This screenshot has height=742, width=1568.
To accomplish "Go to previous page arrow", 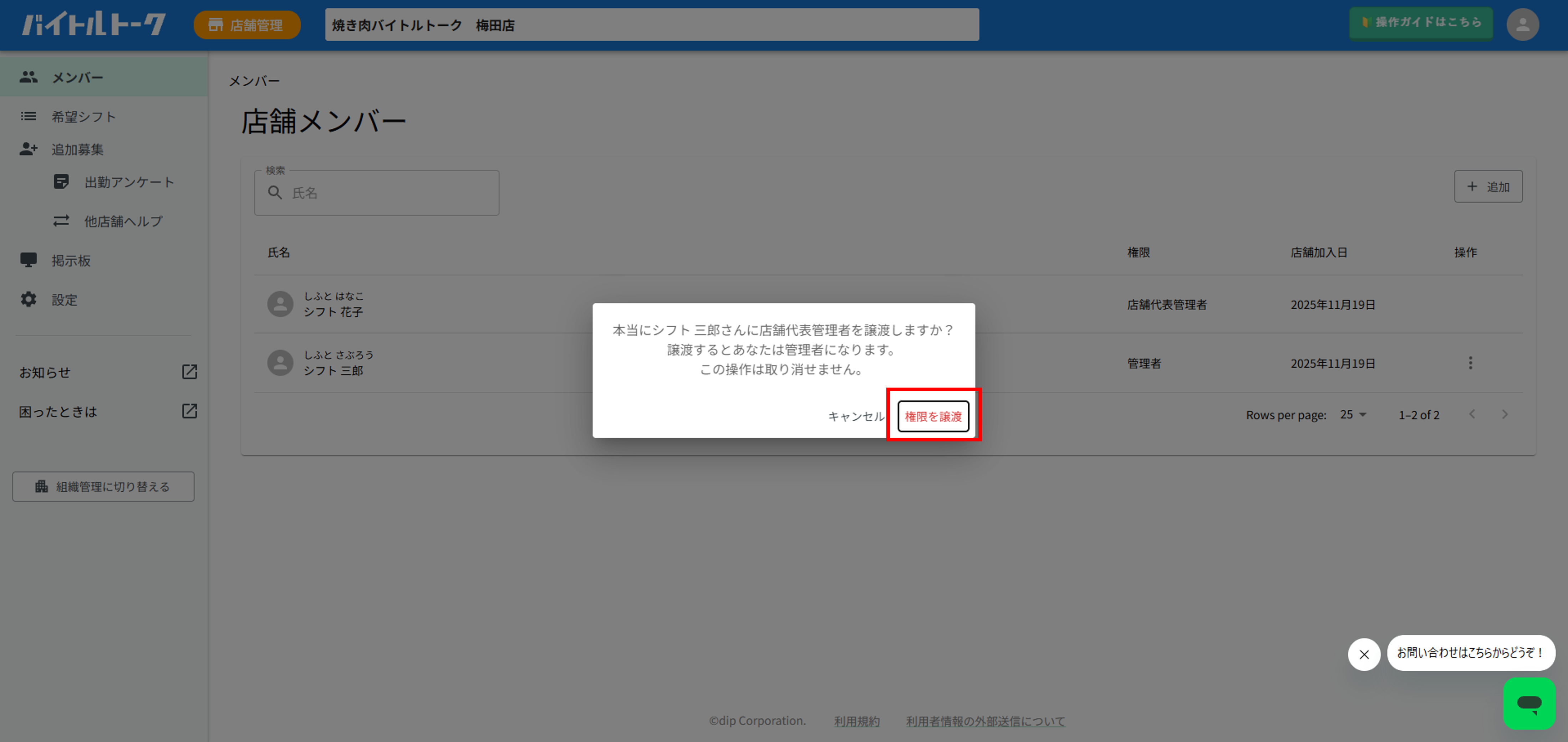I will (x=1472, y=415).
